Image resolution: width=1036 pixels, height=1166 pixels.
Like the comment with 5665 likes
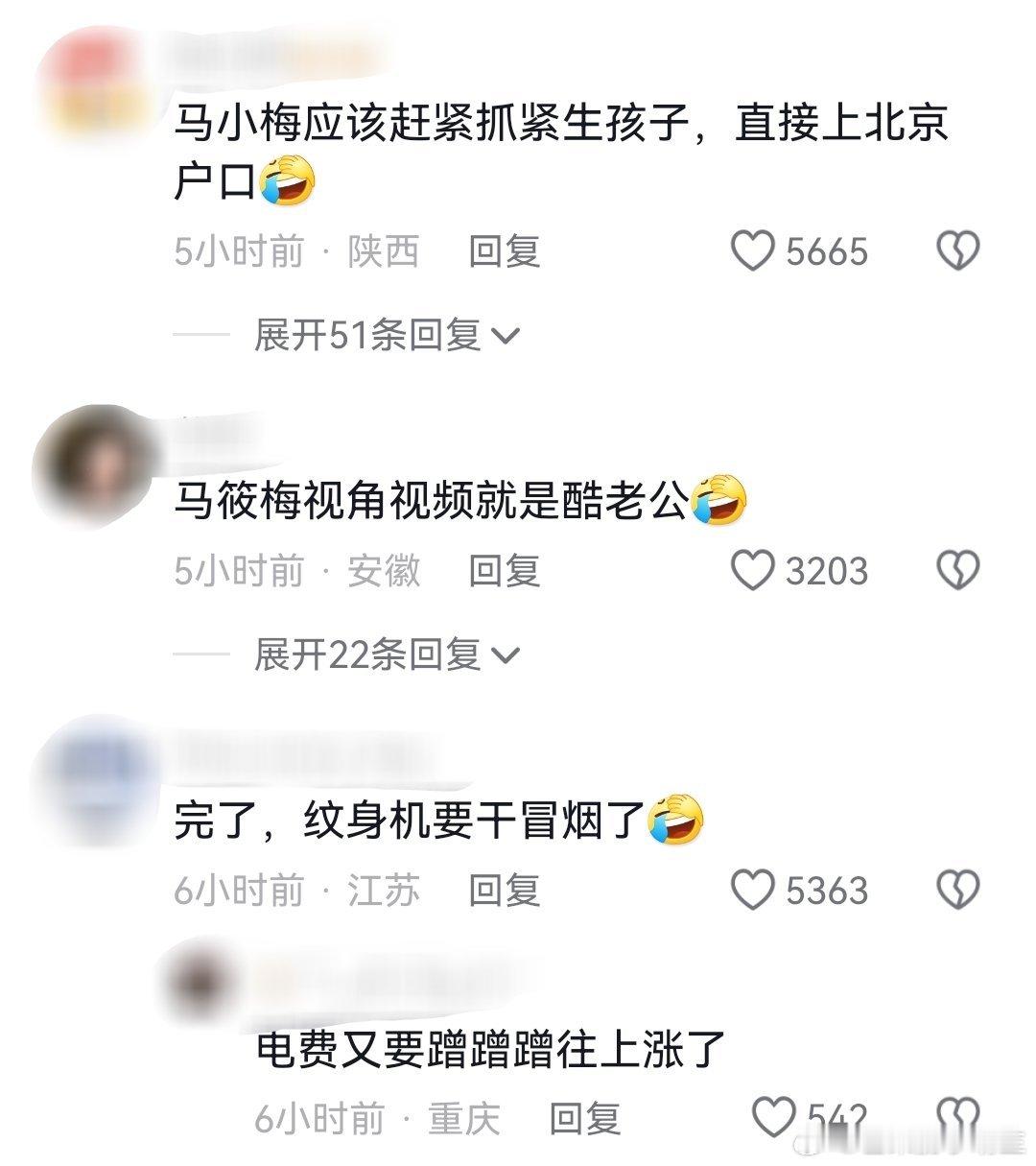752,251
